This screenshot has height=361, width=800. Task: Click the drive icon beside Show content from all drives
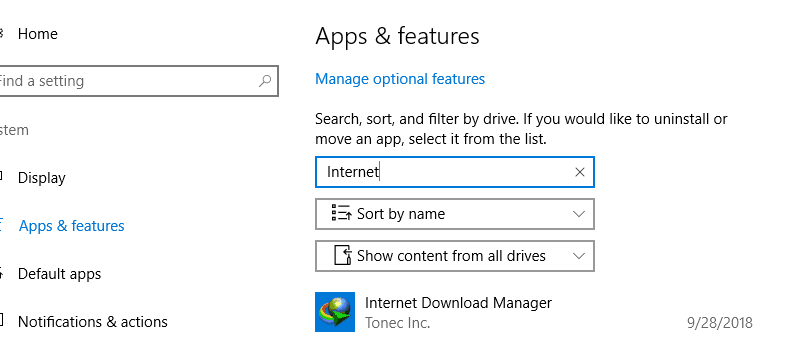click(x=342, y=255)
